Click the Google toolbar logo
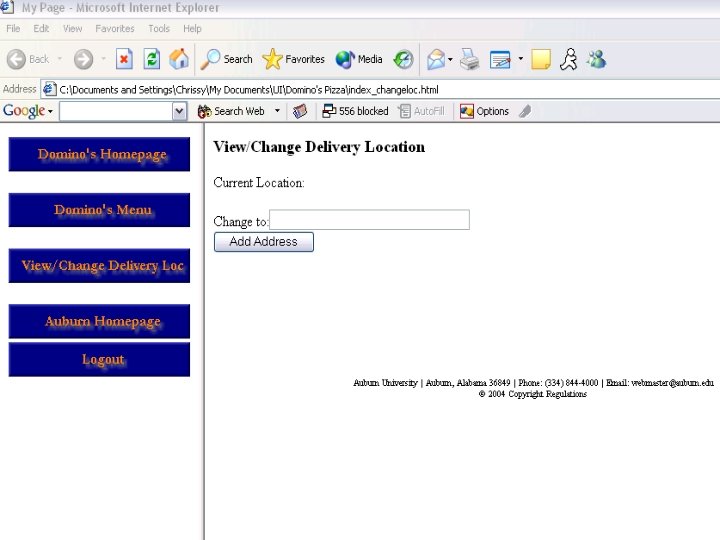The image size is (720, 540). click(x=24, y=111)
